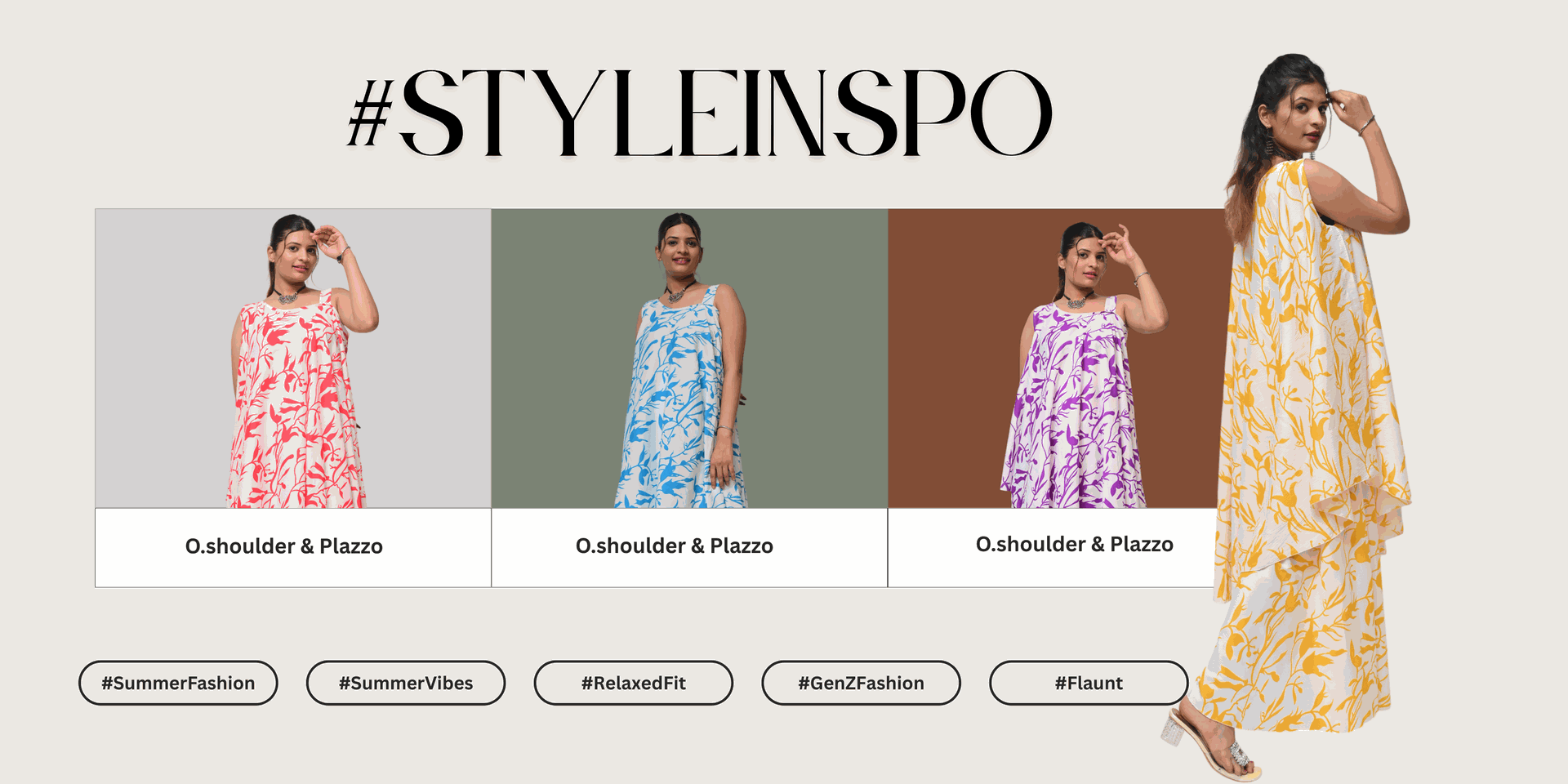
Task: Select the #SummerVibes hashtag pill
Action: [406, 683]
